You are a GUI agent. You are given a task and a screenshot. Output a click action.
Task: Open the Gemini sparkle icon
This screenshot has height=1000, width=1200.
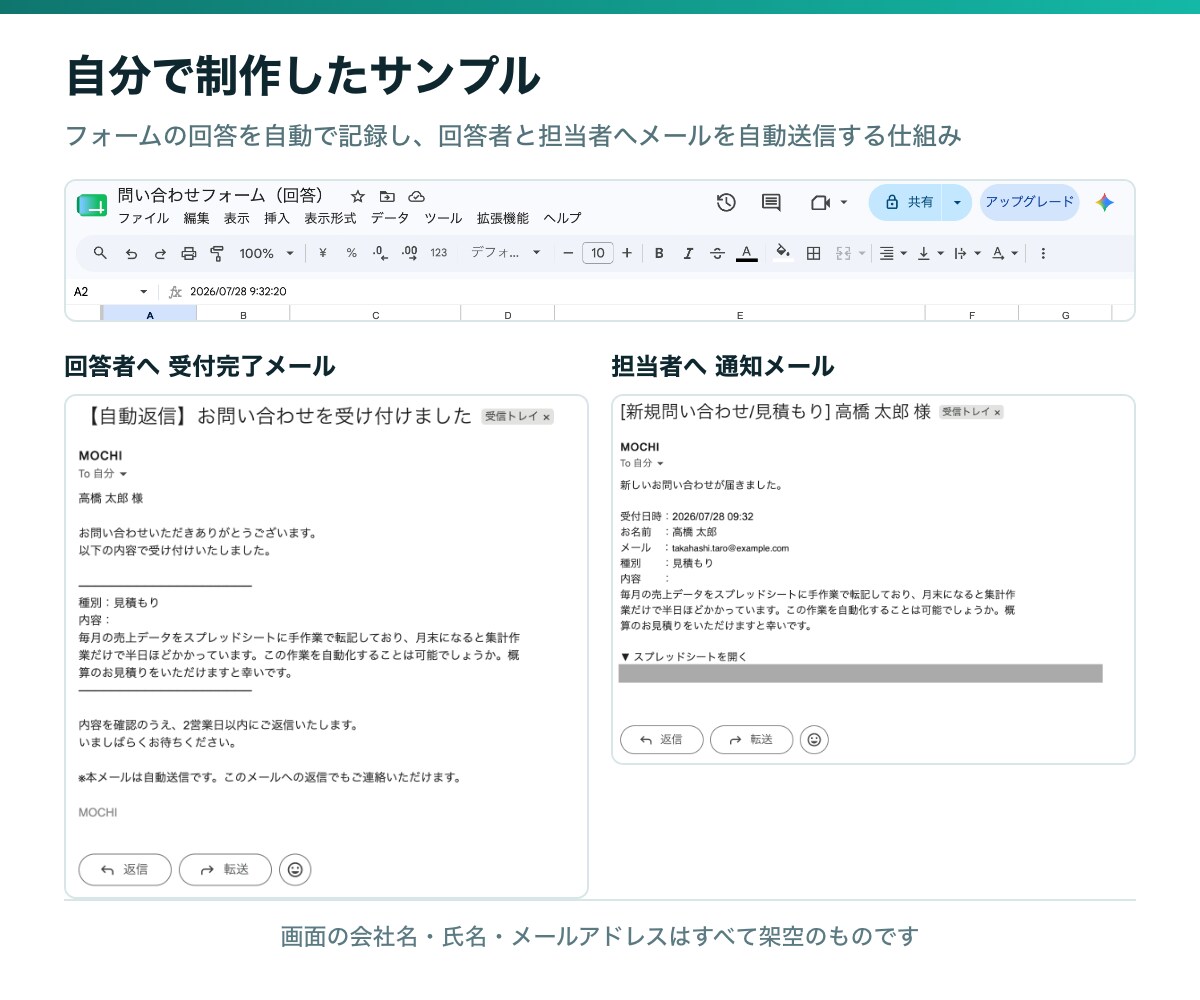[1105, 202]
